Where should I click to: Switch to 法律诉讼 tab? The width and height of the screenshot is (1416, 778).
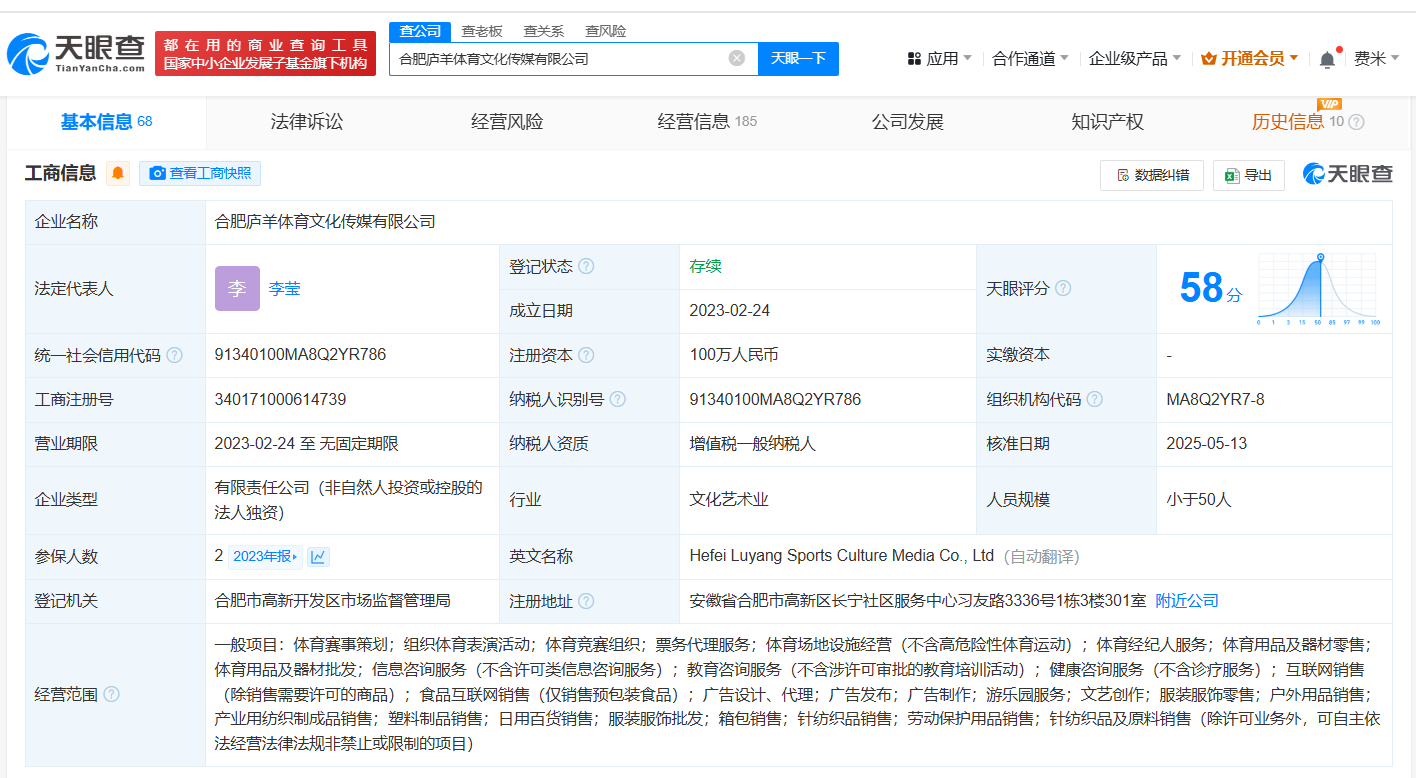(307, 122)
